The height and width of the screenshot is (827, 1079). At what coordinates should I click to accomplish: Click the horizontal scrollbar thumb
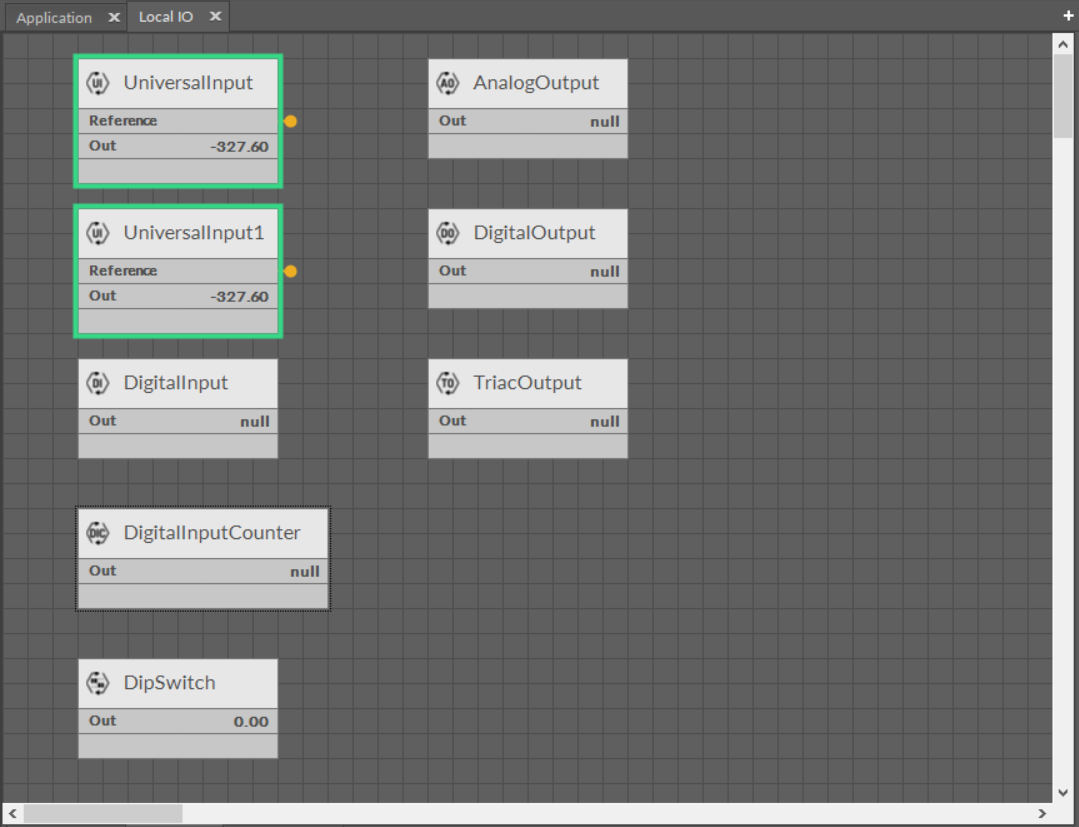103,814
